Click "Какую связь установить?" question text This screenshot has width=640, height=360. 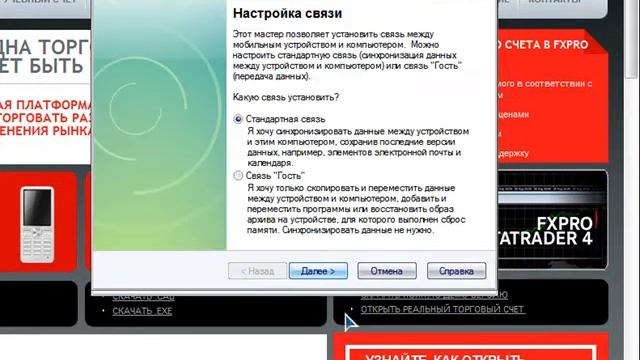pyautogui.click(x=286, y=97)
